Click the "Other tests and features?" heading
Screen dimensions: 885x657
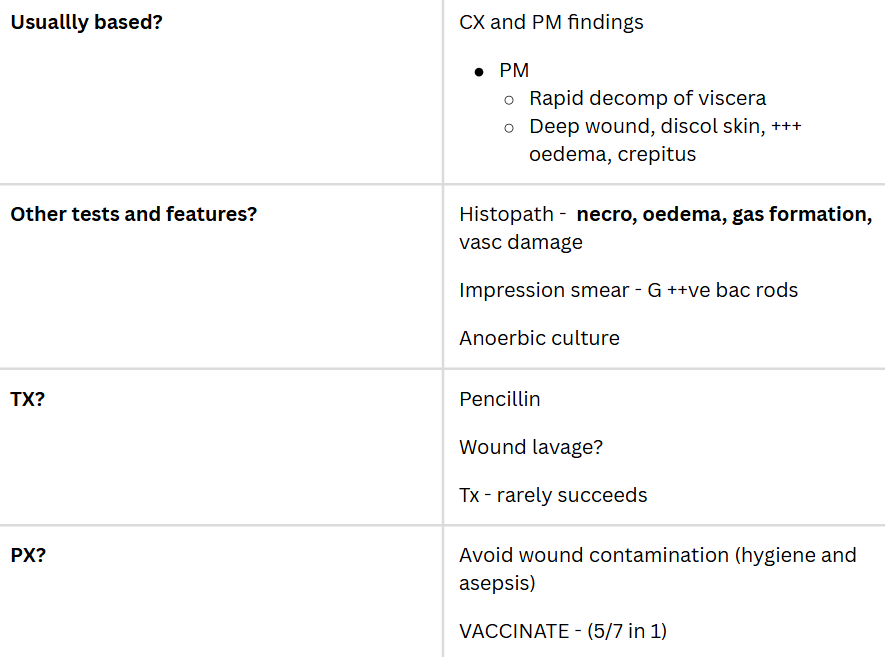click(133, 214)
